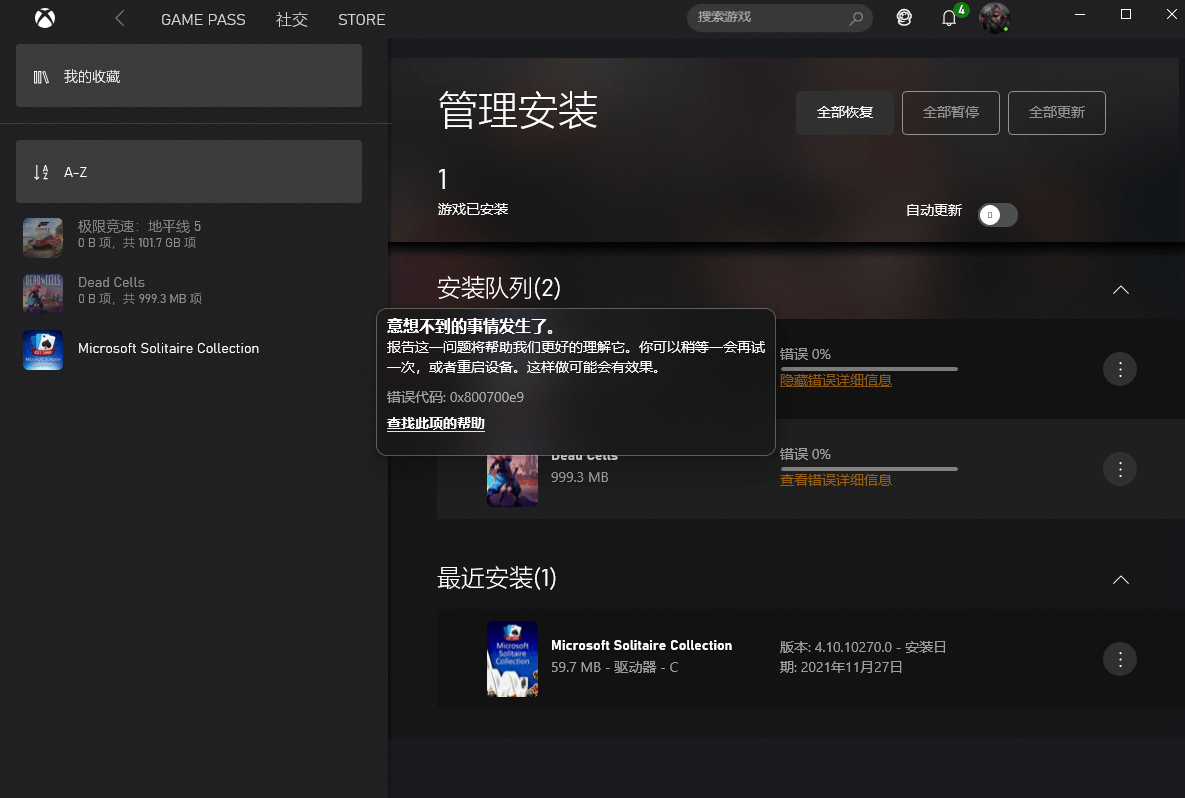Click the Solitaire Collection cover art
This screenshot has width=1185, height=798.
512,659
